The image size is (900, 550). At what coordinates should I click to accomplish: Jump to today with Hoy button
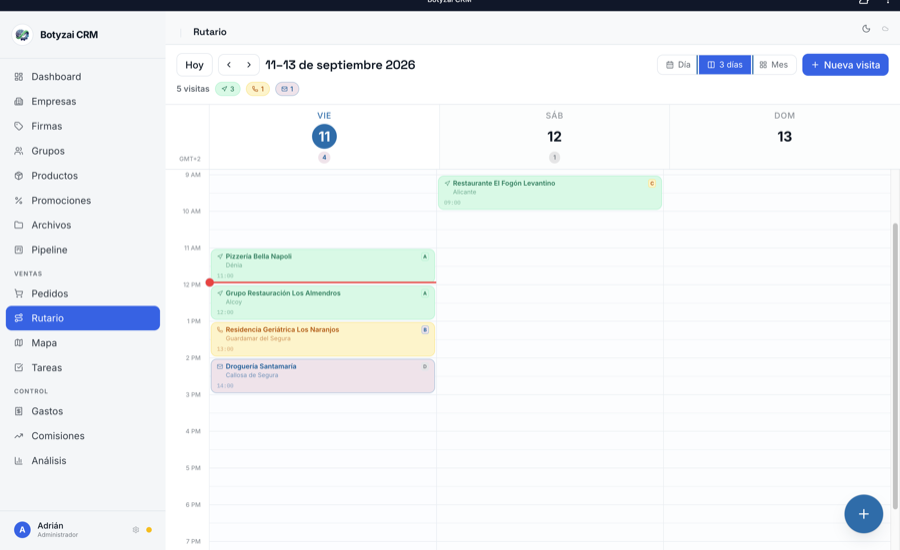194,65
